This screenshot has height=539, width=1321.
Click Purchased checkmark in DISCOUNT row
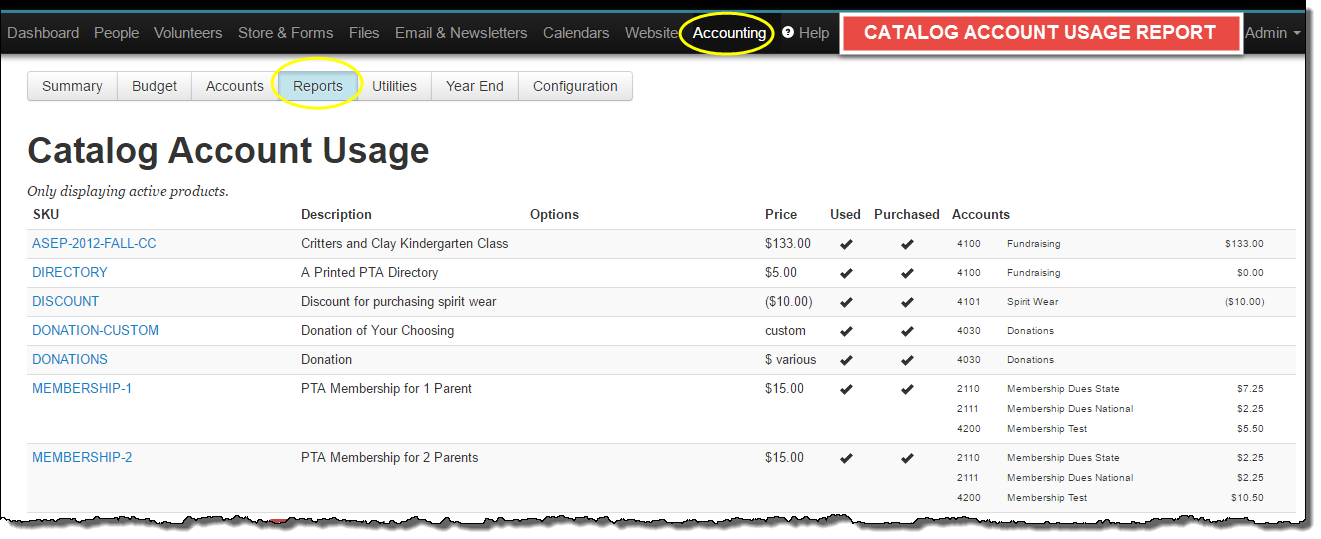click(907, 302)
